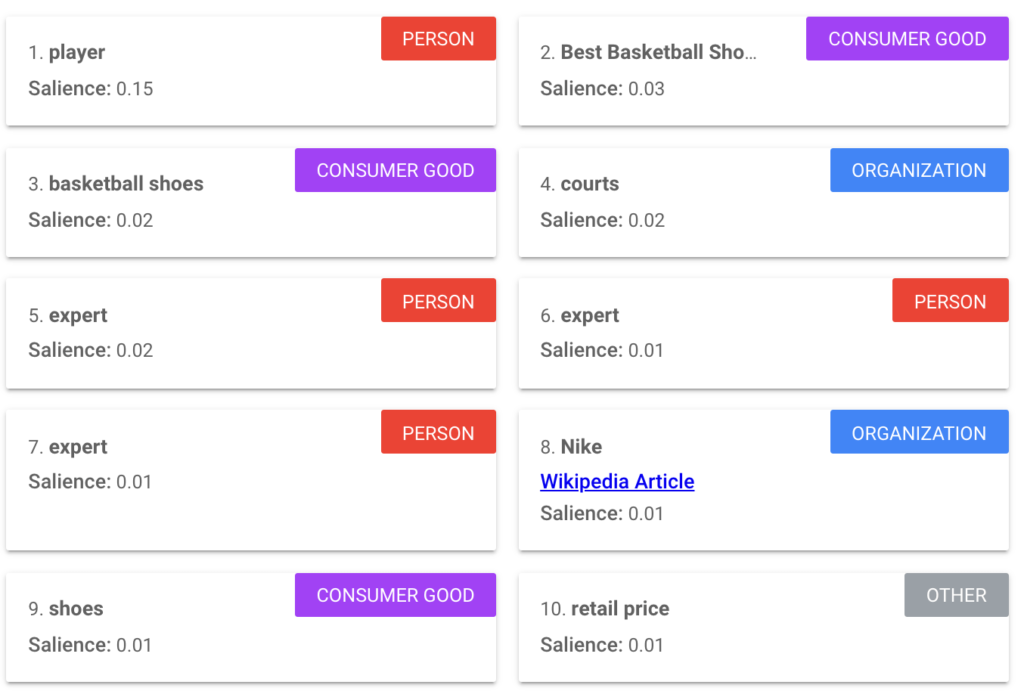Open the Wikipedia Article link for Nike

coord(616,482)
